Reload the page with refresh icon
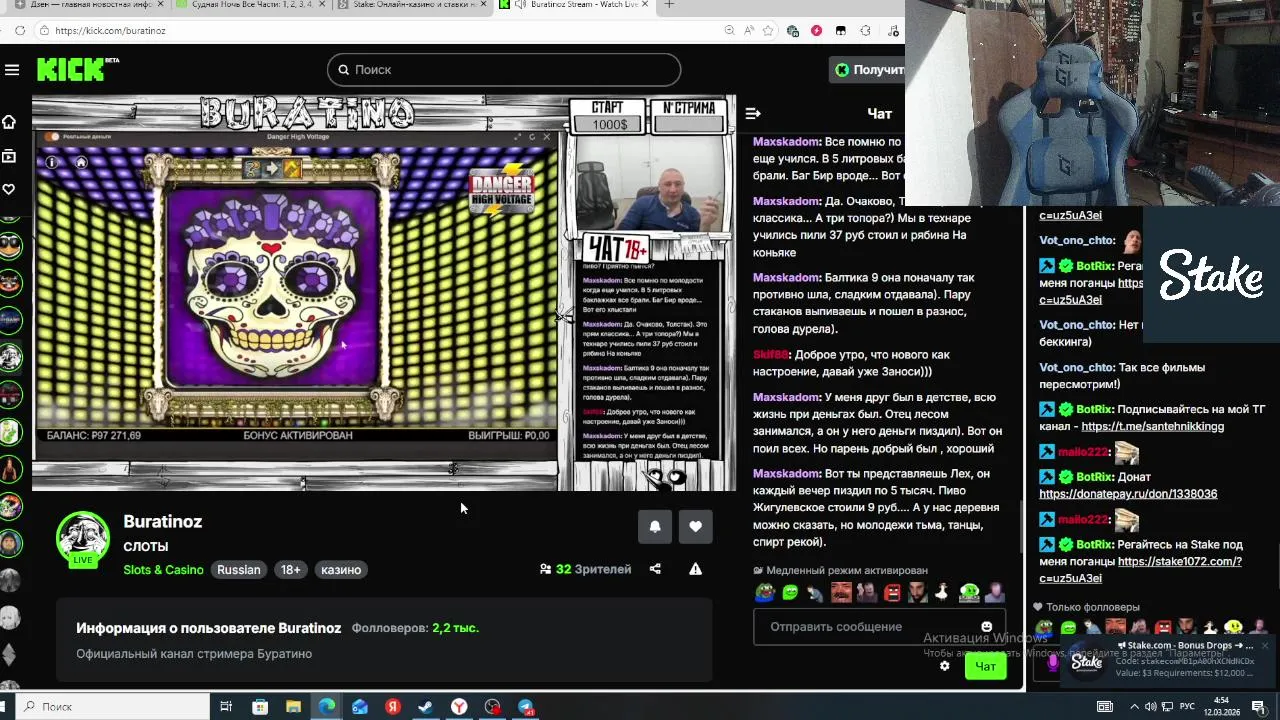The image size is (1280, 720). (20, 31)
